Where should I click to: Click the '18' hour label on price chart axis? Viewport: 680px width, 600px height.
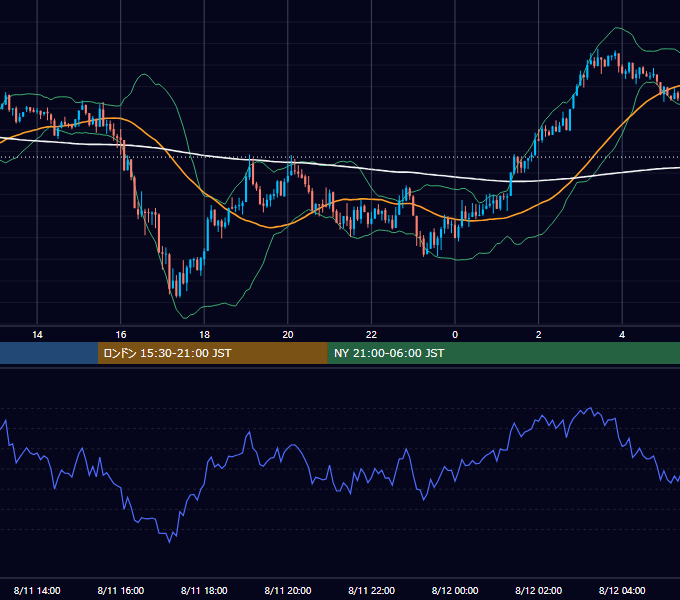click(204, 335)
